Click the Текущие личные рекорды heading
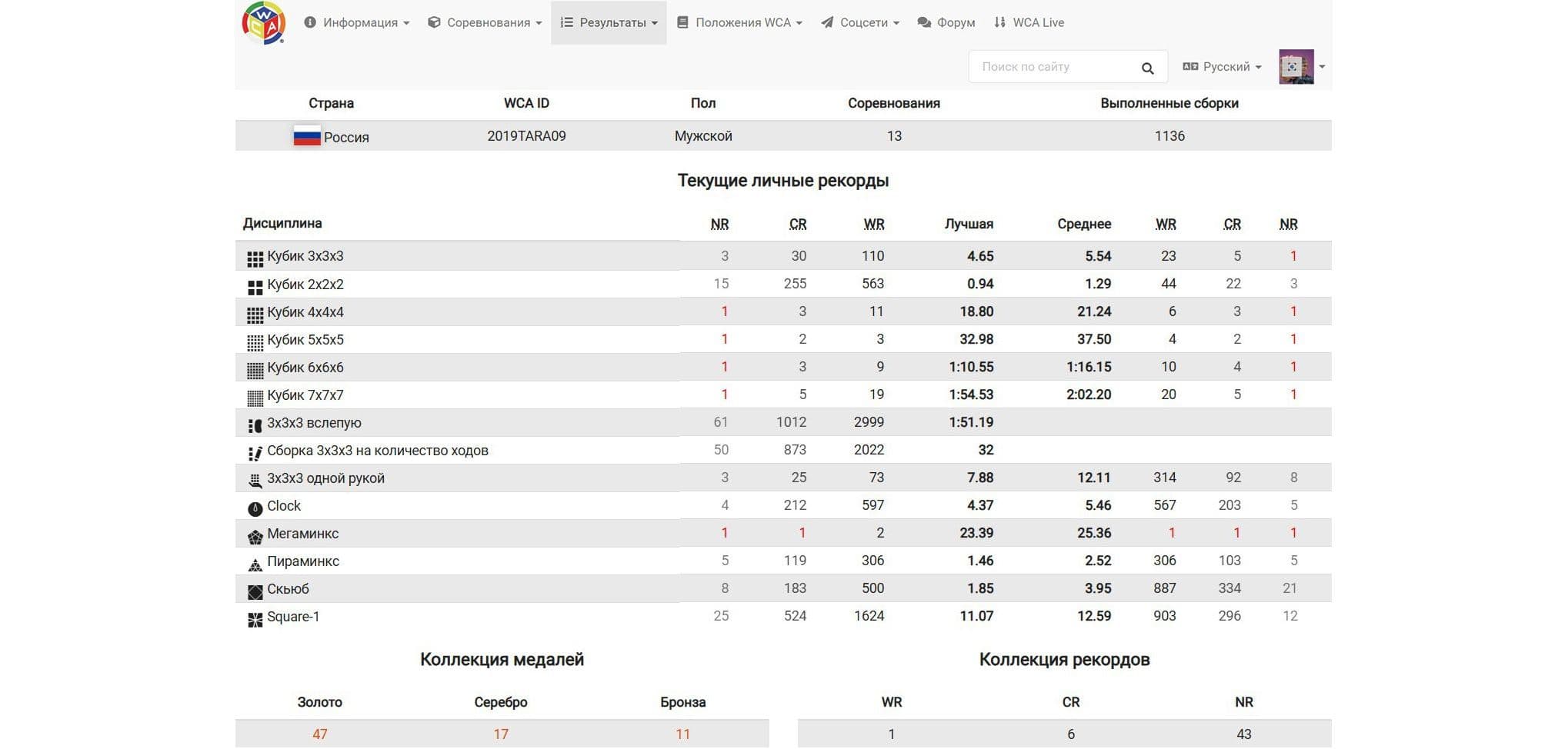The image size is (1568, 749). pyautogui.click(x=783, y=181)
